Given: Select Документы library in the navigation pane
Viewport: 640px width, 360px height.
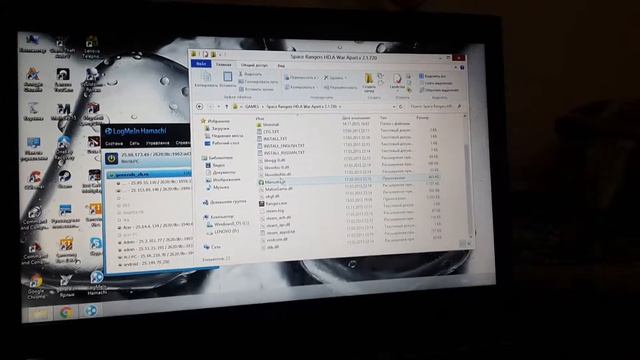Looking at the screenshot, I should (221, 173).
